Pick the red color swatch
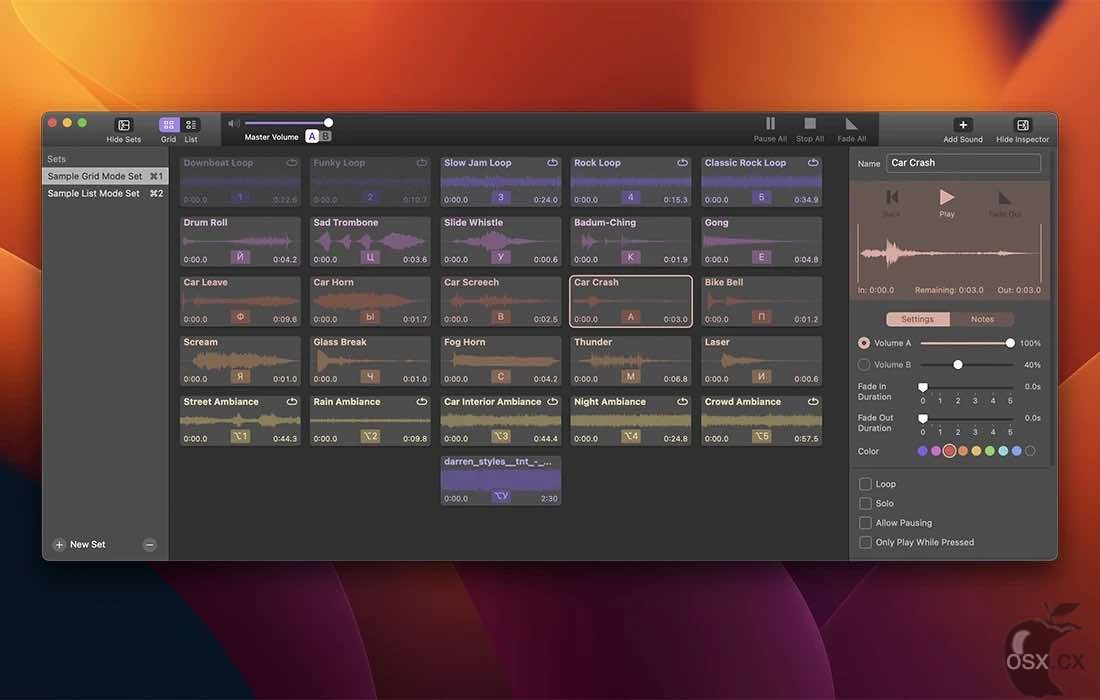Image resolution: width=1100 pixels, height=700 pixels. click(x=949, y=451)
